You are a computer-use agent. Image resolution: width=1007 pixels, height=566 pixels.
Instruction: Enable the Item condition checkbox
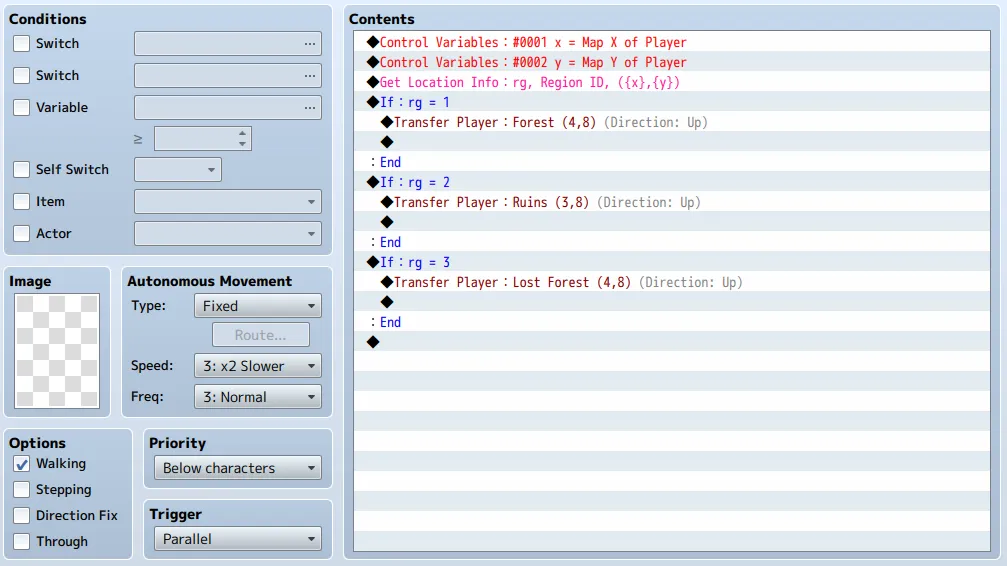21,202
